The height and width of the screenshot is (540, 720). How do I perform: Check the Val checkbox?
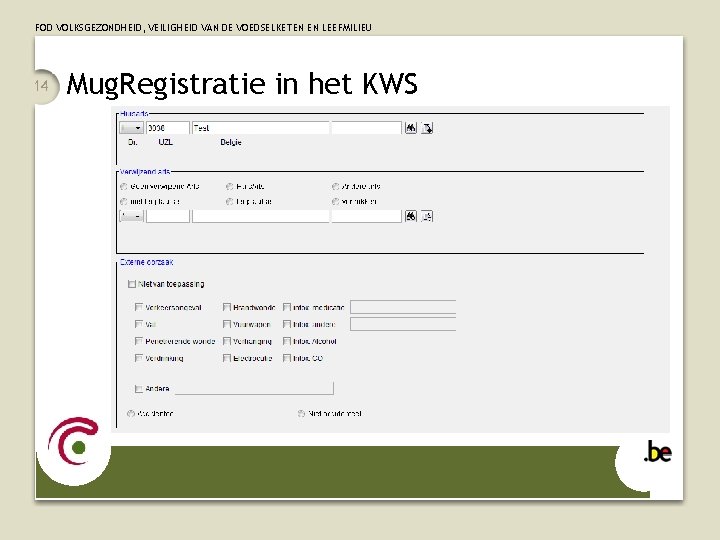point(139,324)
